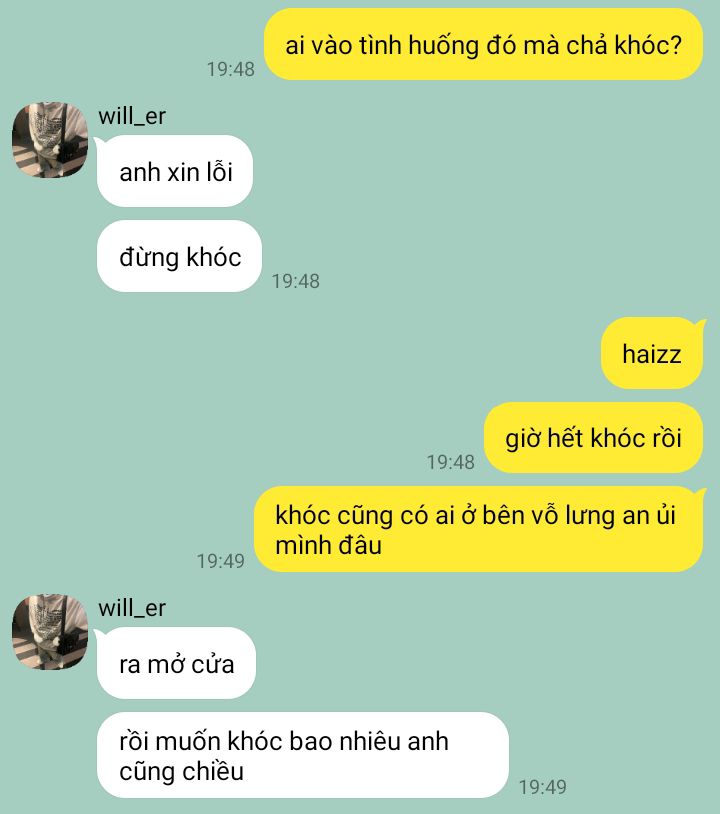This screenshot has height=814, width=720.
Task: Select the 'ra mở cửa' message bubble
Action: point(176,663)
